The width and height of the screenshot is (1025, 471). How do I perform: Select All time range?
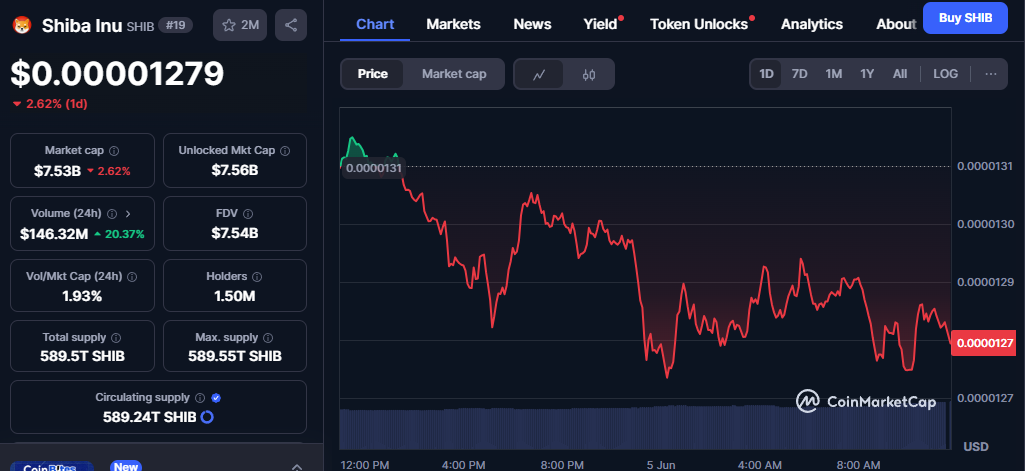pos(900,74)
